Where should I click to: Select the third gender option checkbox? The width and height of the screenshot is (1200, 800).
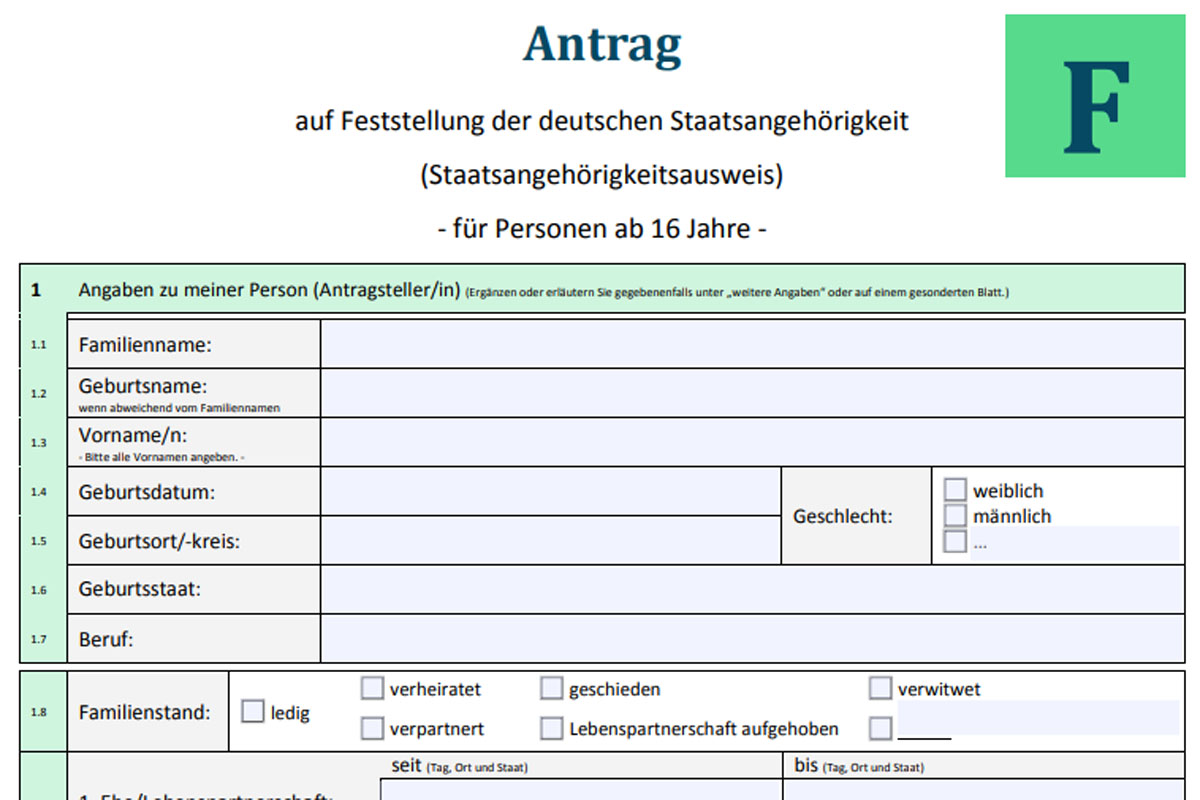click(956, 542)
